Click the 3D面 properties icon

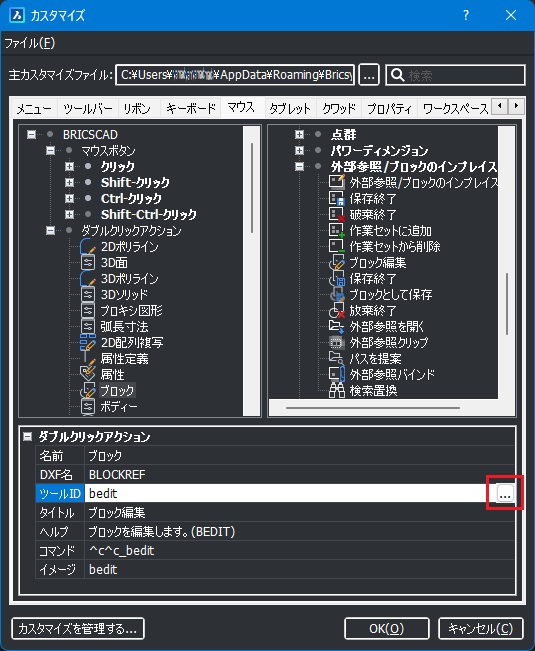point(88,263)
